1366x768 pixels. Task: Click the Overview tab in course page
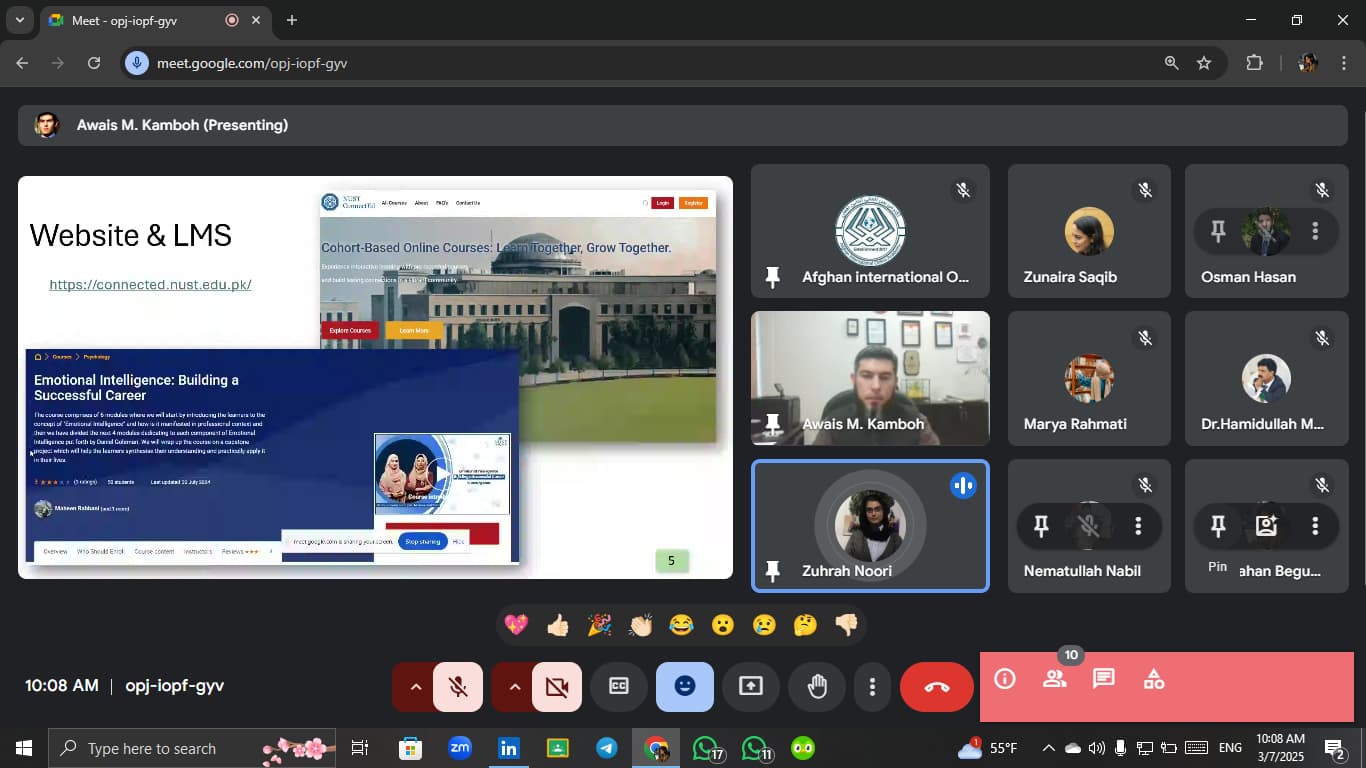tap(55, 551)
